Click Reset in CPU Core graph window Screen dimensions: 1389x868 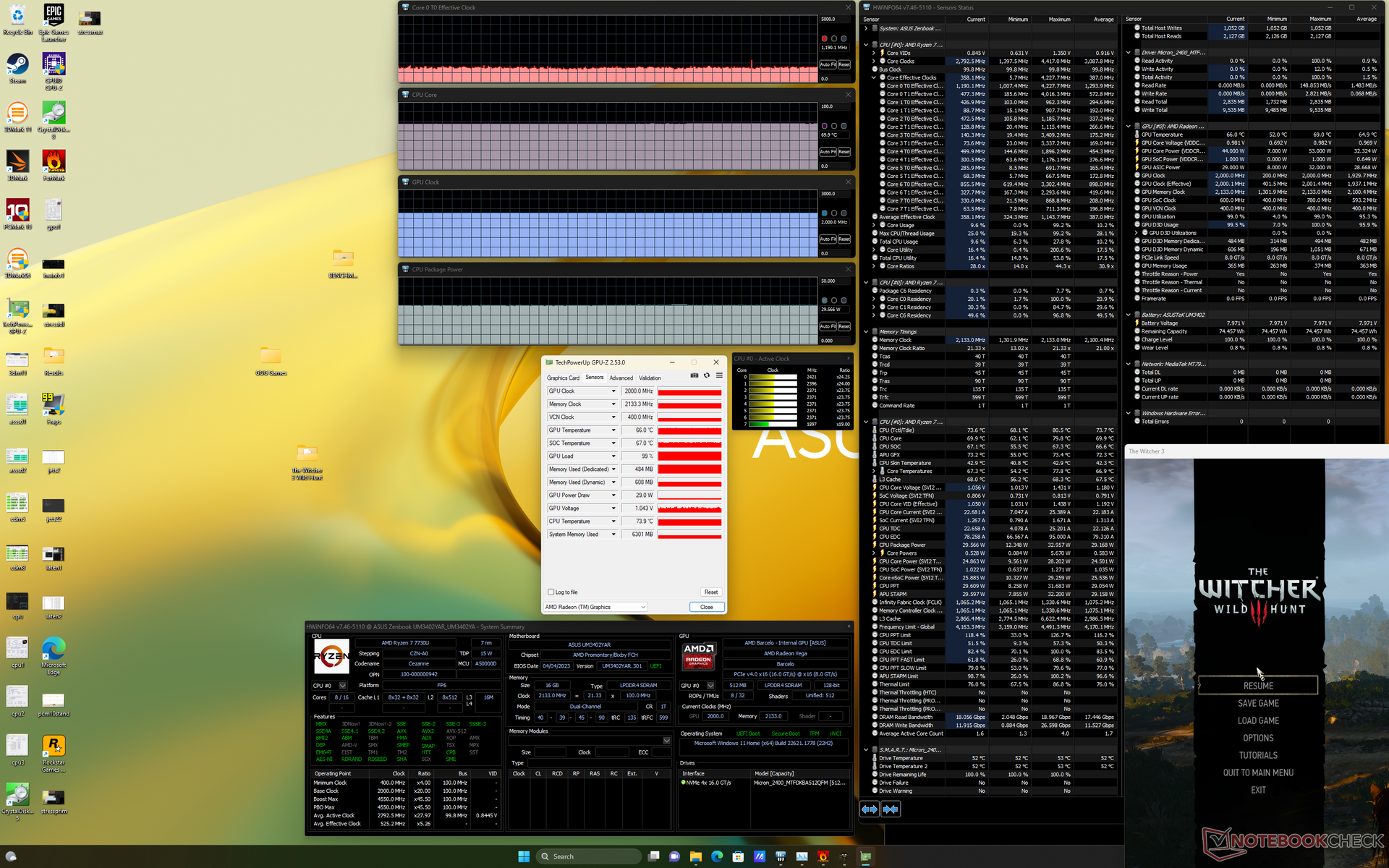(x=844, y=152)
